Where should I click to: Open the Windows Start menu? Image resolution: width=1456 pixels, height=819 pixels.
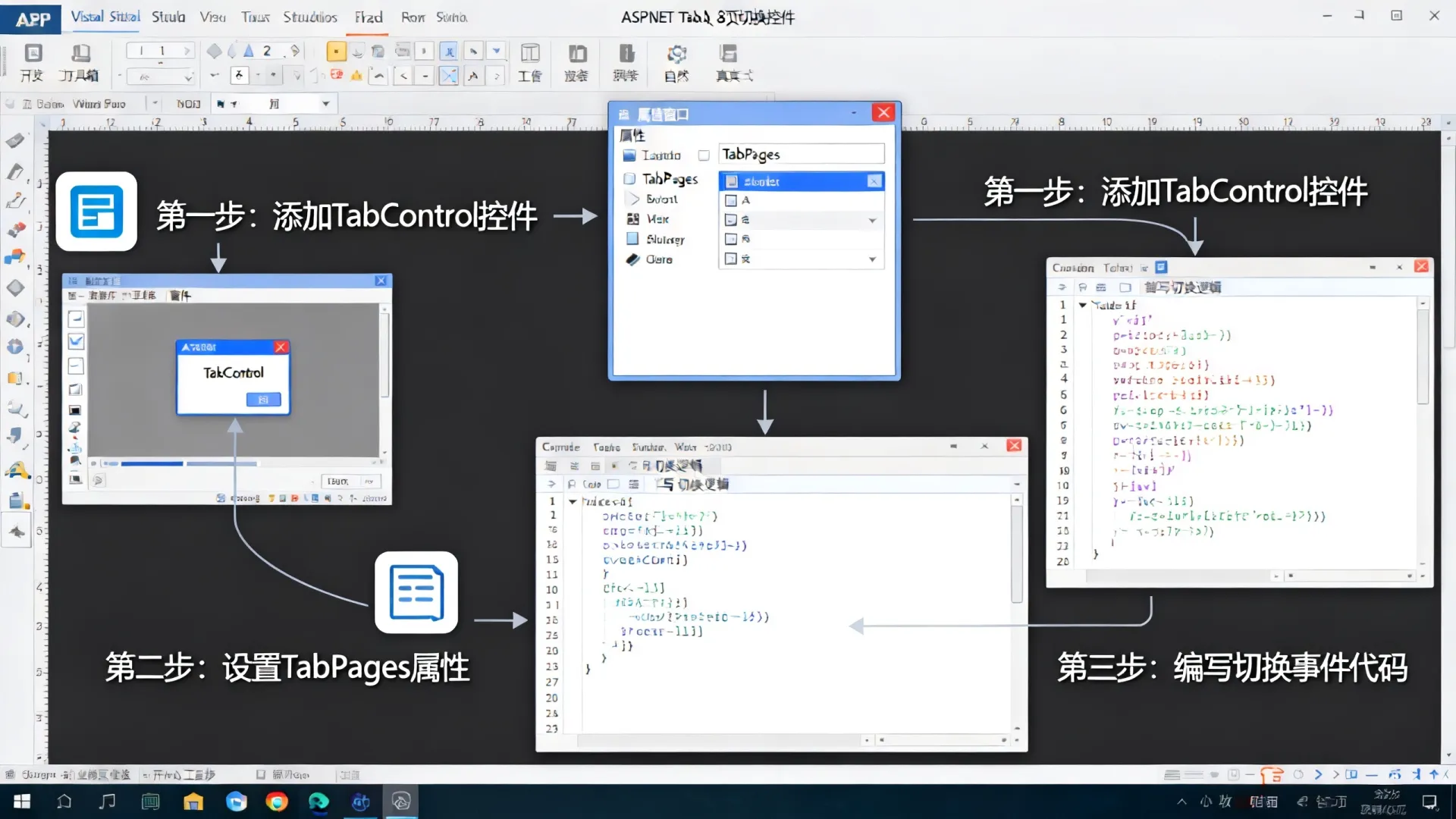coord(22,802)
